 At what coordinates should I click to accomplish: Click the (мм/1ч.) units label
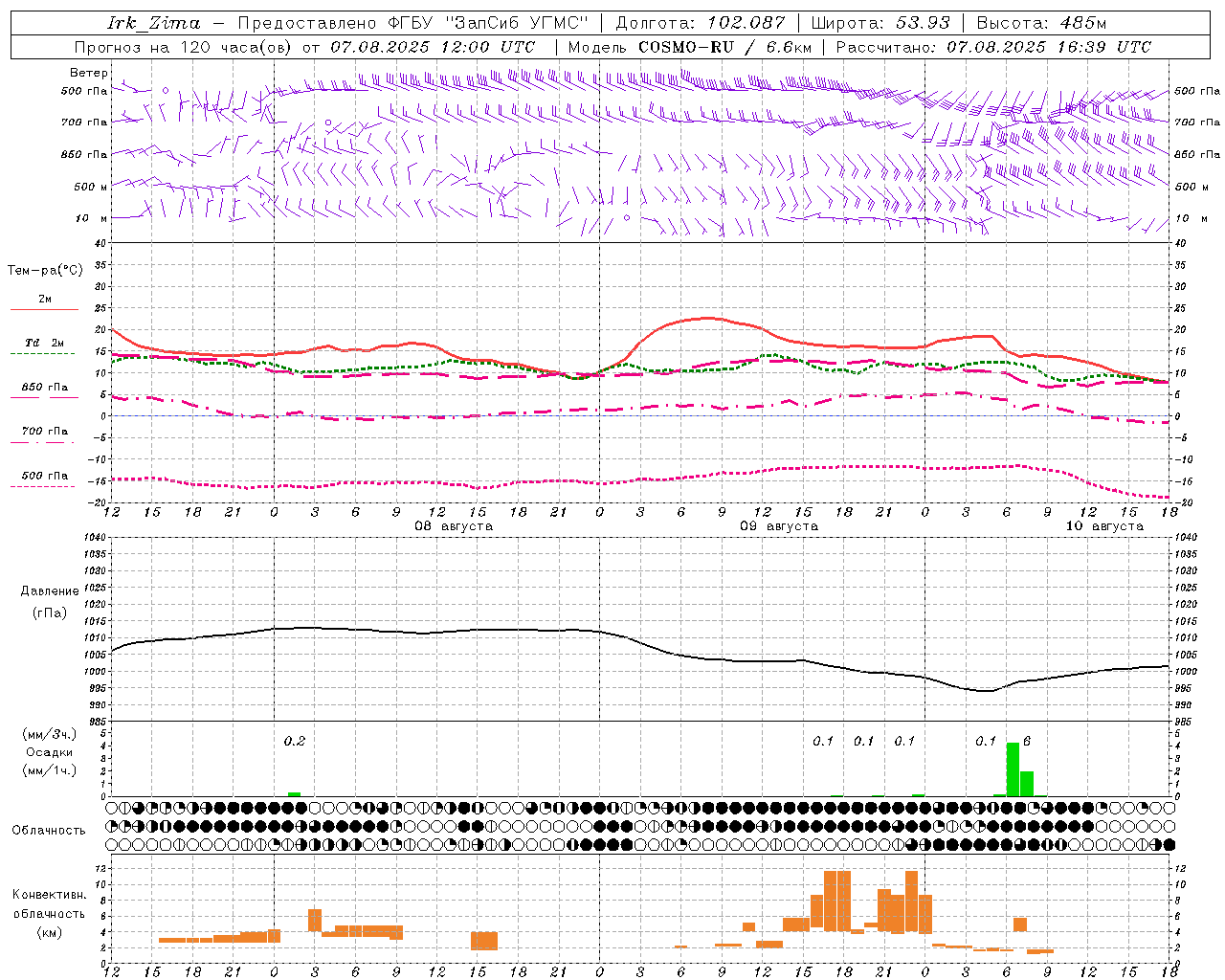[x=49, y=770]
